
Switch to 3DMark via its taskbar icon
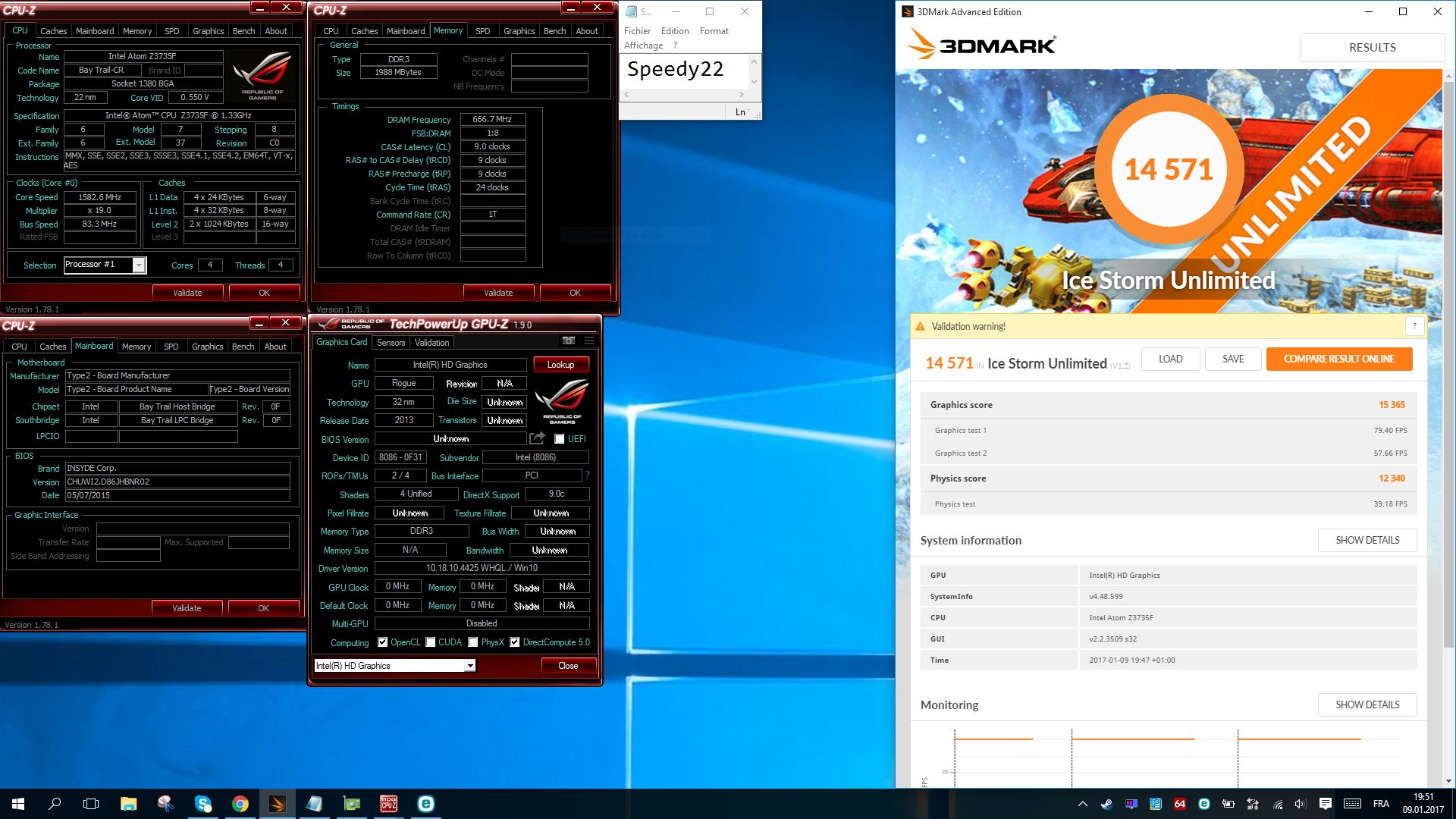(x=277, y=804)
